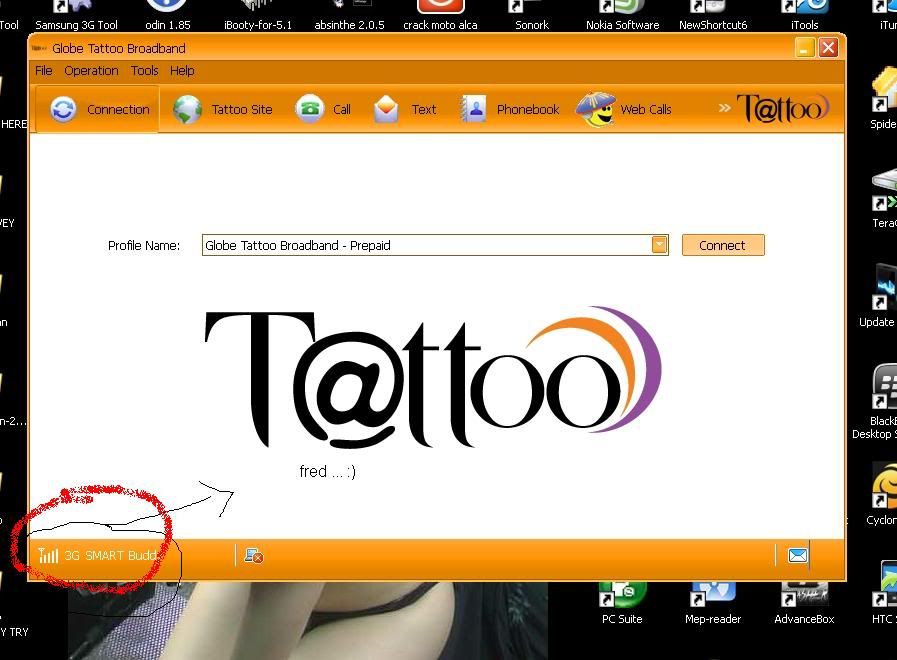
Task: Click the large Tattoo logo image
Action: [x=433, y=378]
